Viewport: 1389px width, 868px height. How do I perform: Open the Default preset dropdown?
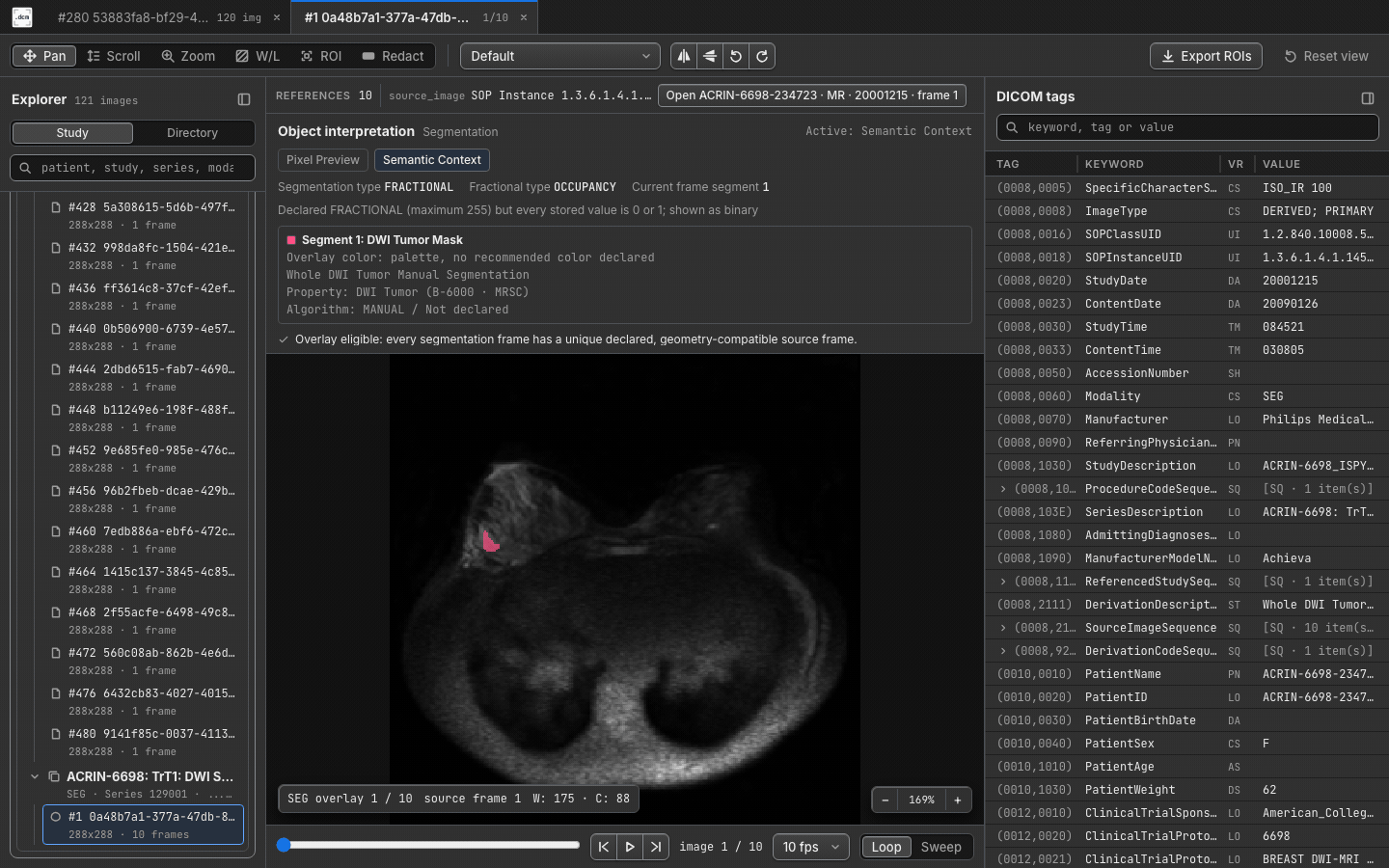(560, 56)
